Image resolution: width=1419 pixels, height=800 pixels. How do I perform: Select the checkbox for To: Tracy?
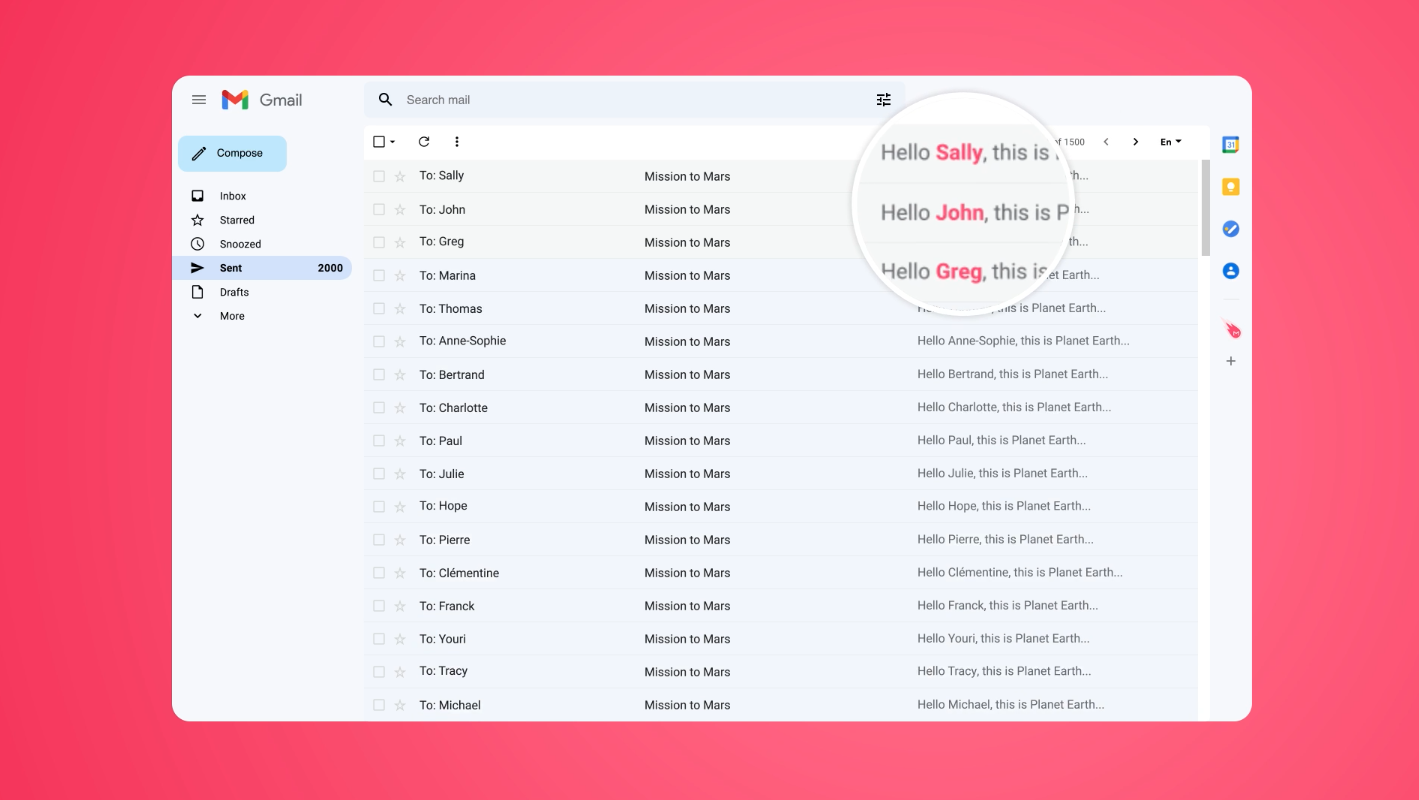379,671
